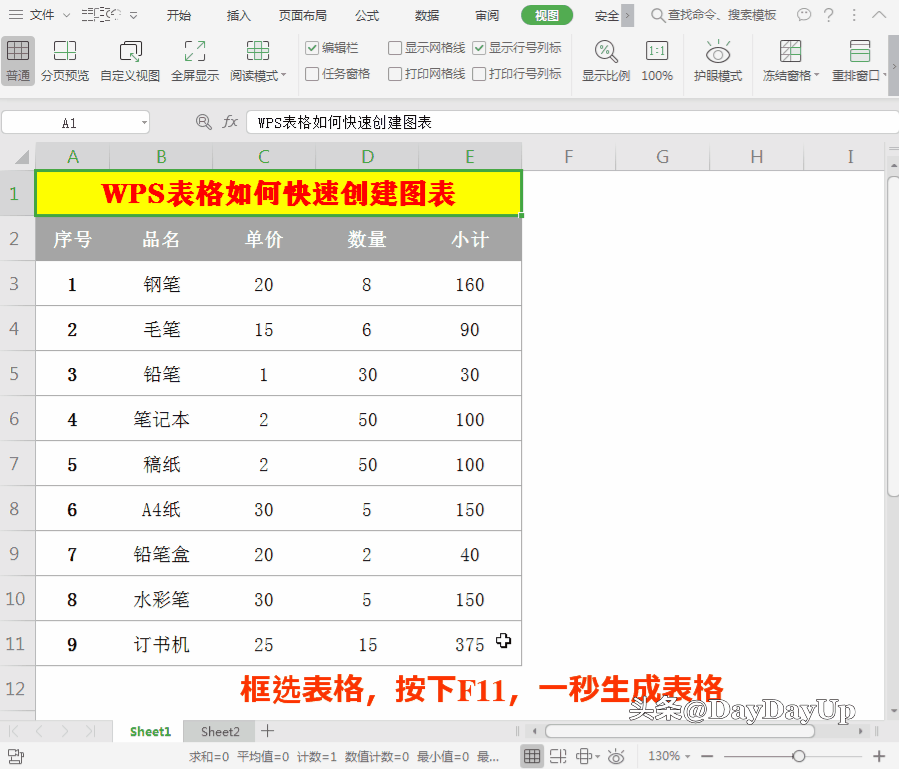Screen dimensions: 899x769
Task: Open Freeze Panes (冻结窗格) dropdown arrow
Action: pos(816,75)
